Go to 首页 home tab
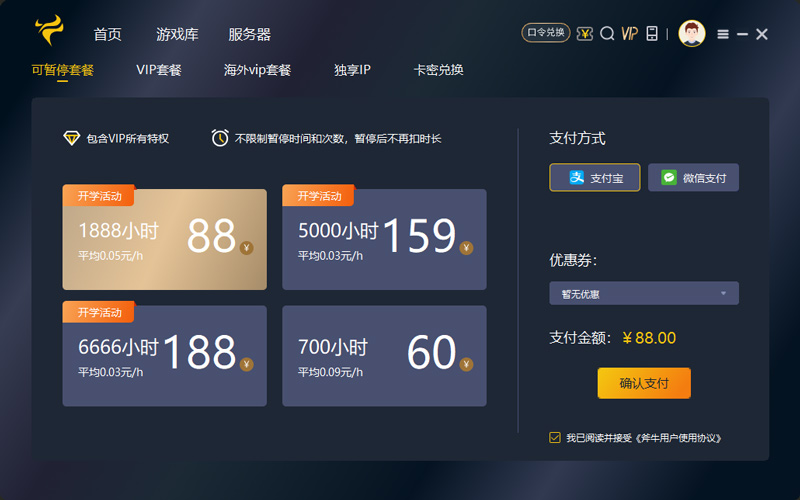The image size is (800, 500). pyautogui.click(x=108, y=35)
